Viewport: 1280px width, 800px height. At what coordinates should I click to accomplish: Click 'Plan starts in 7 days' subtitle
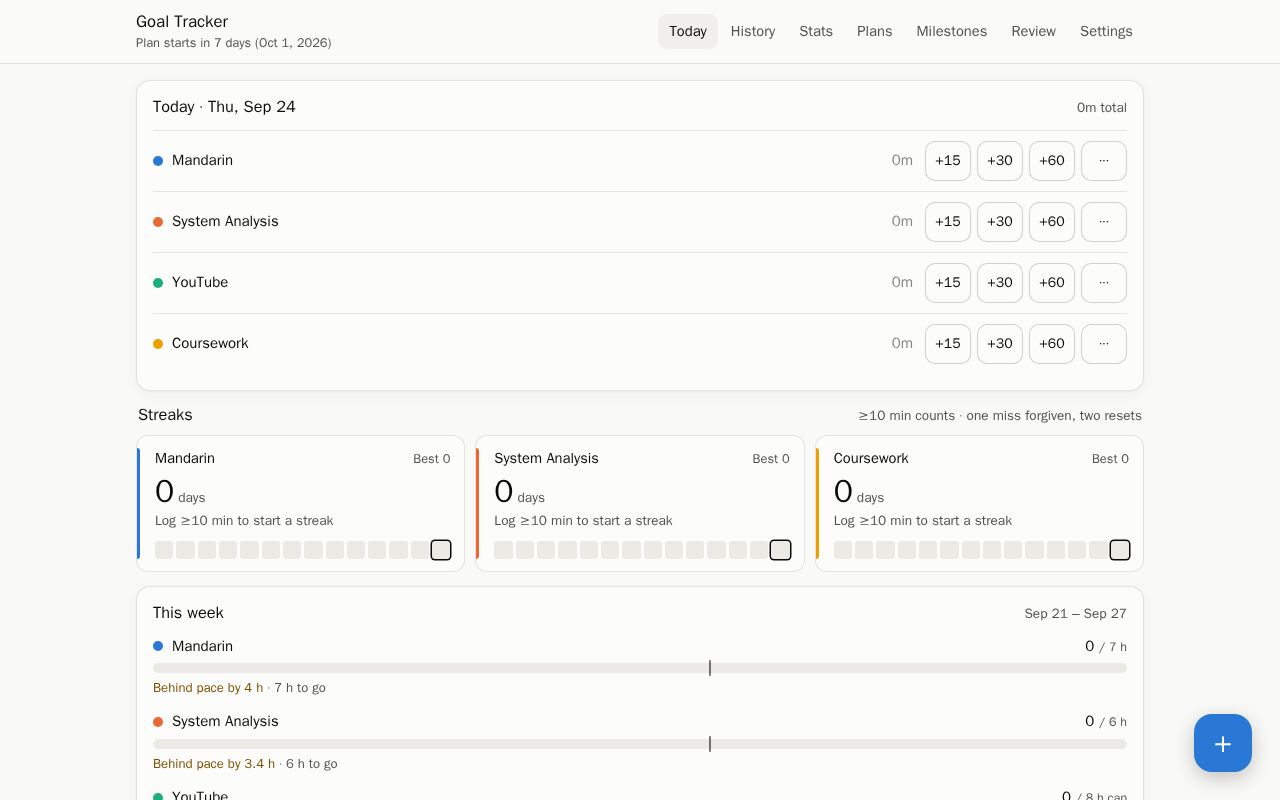[234, 43]
